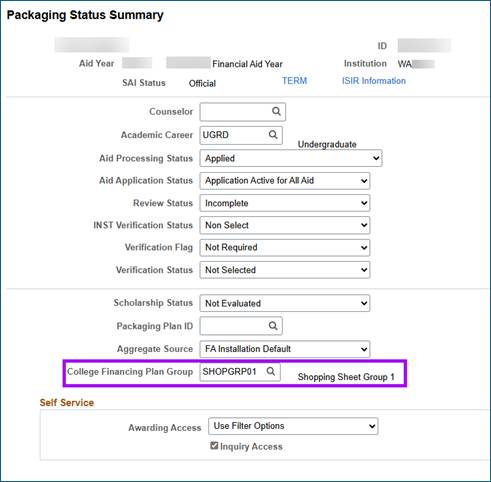Toggle the Inquiry Access checkbox
The width and height of the screenshot is (491, 482).
(214, 446)
